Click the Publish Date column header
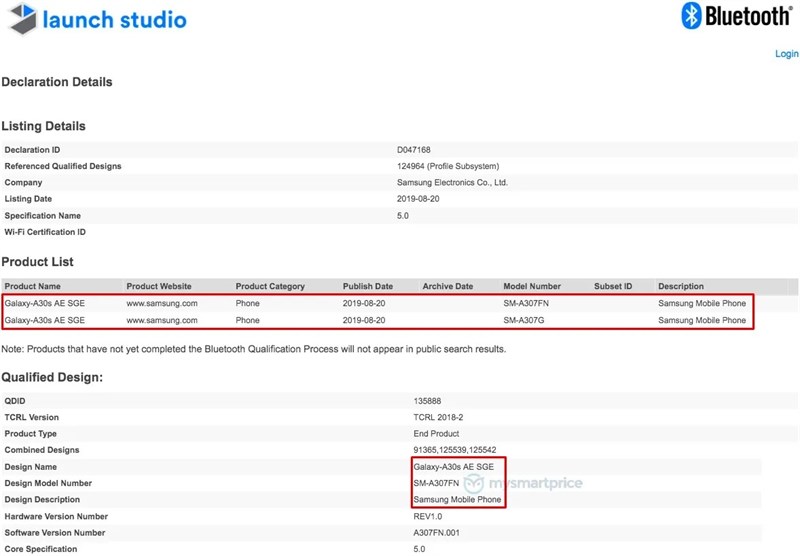Viewport: 800px width, 556px height. click(x=368, y=286)
